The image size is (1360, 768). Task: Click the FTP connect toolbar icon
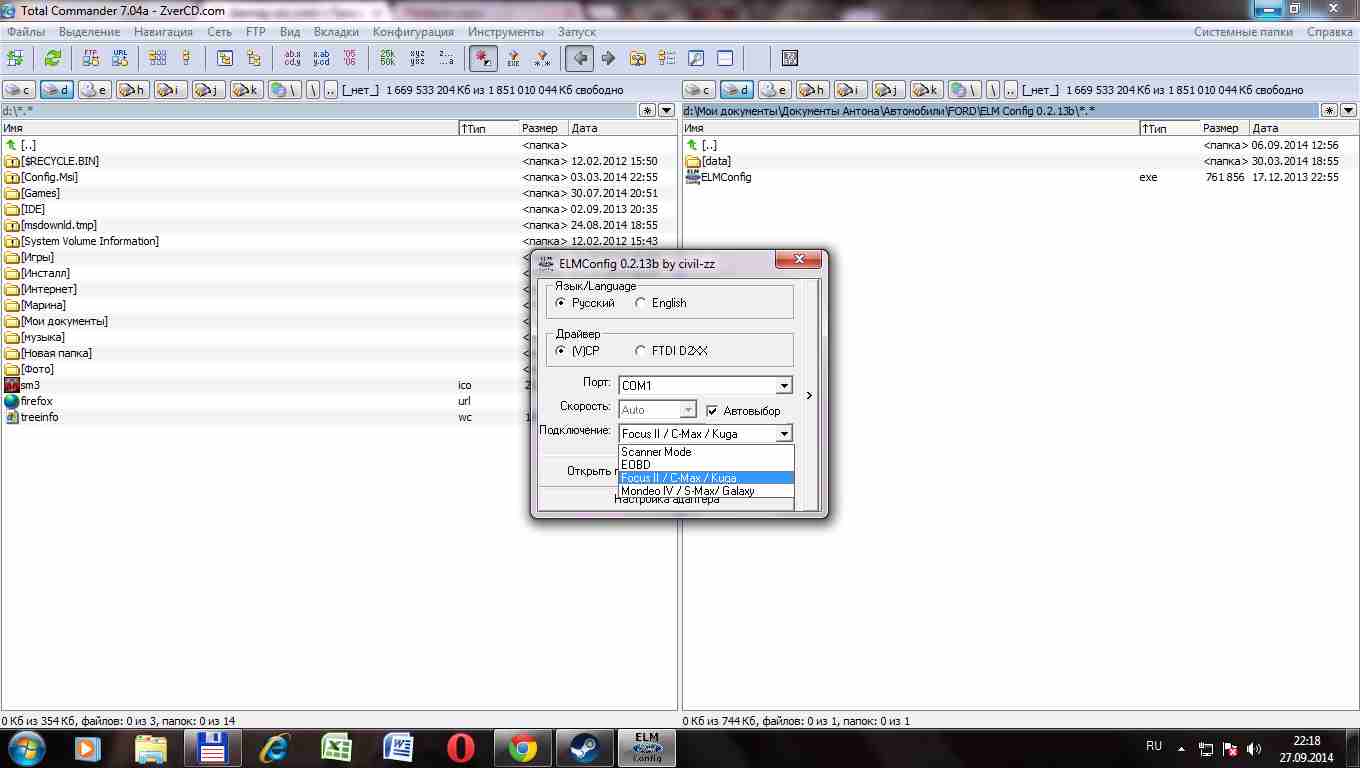[x=91, y=58]
